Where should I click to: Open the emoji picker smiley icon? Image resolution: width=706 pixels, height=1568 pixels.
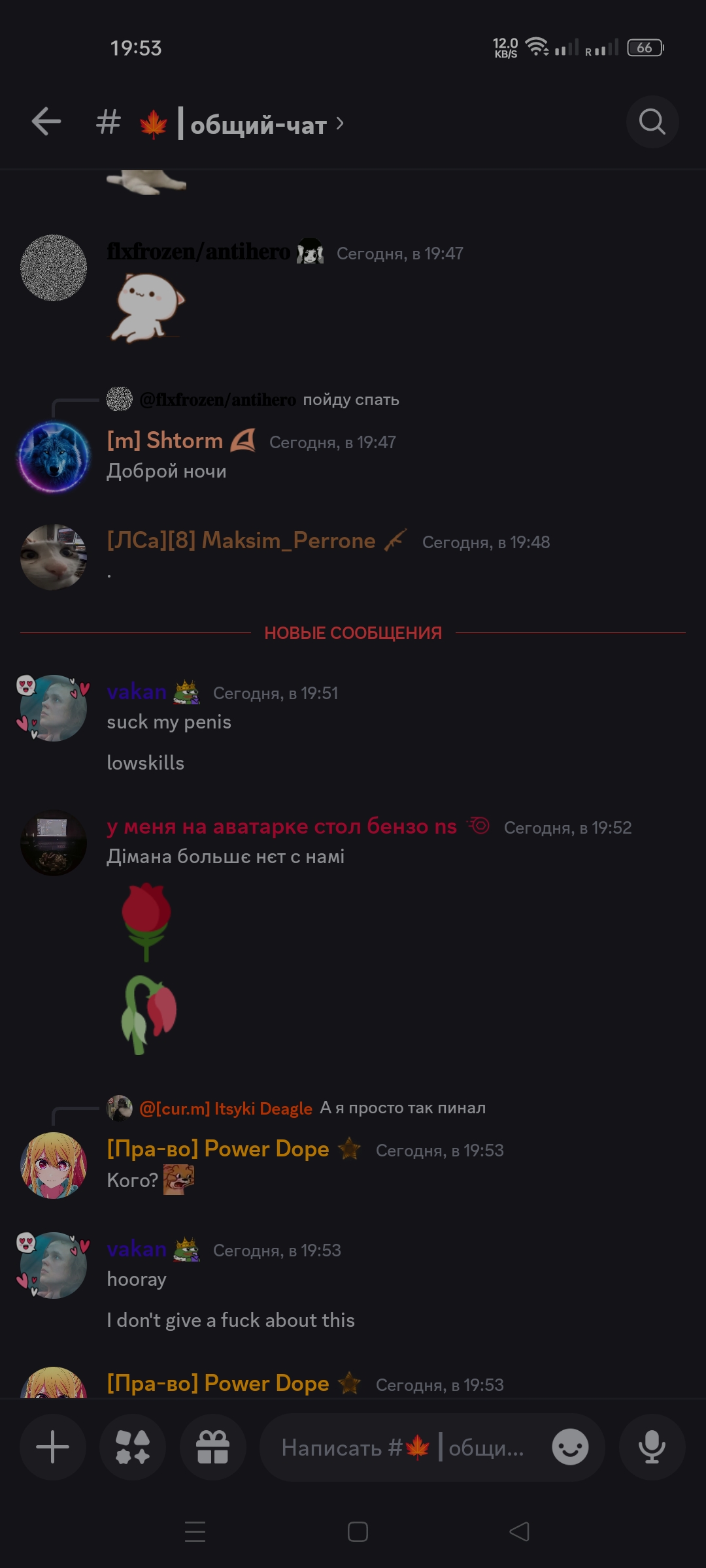(570, 1447)
